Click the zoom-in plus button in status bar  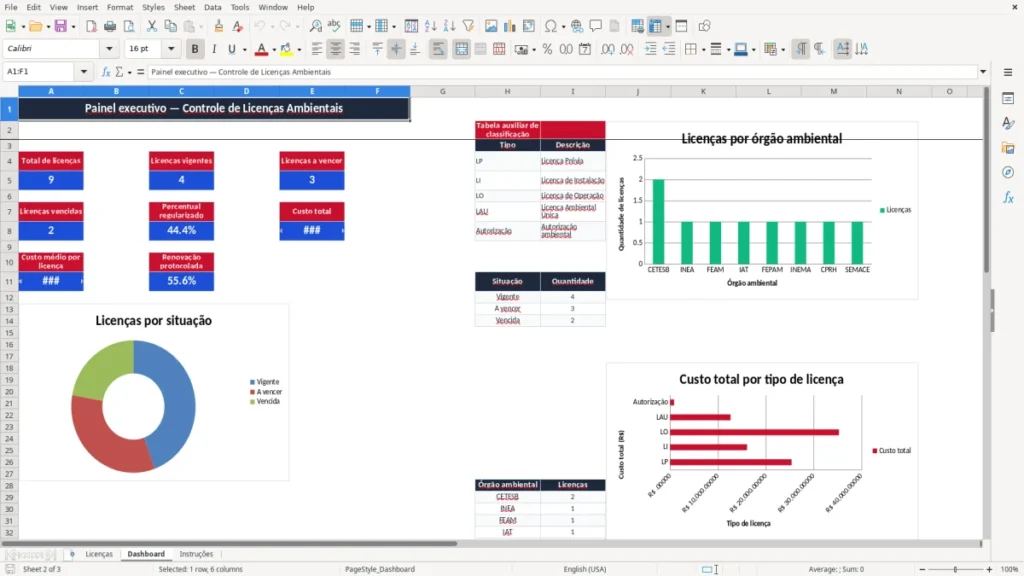coord(989,569)
